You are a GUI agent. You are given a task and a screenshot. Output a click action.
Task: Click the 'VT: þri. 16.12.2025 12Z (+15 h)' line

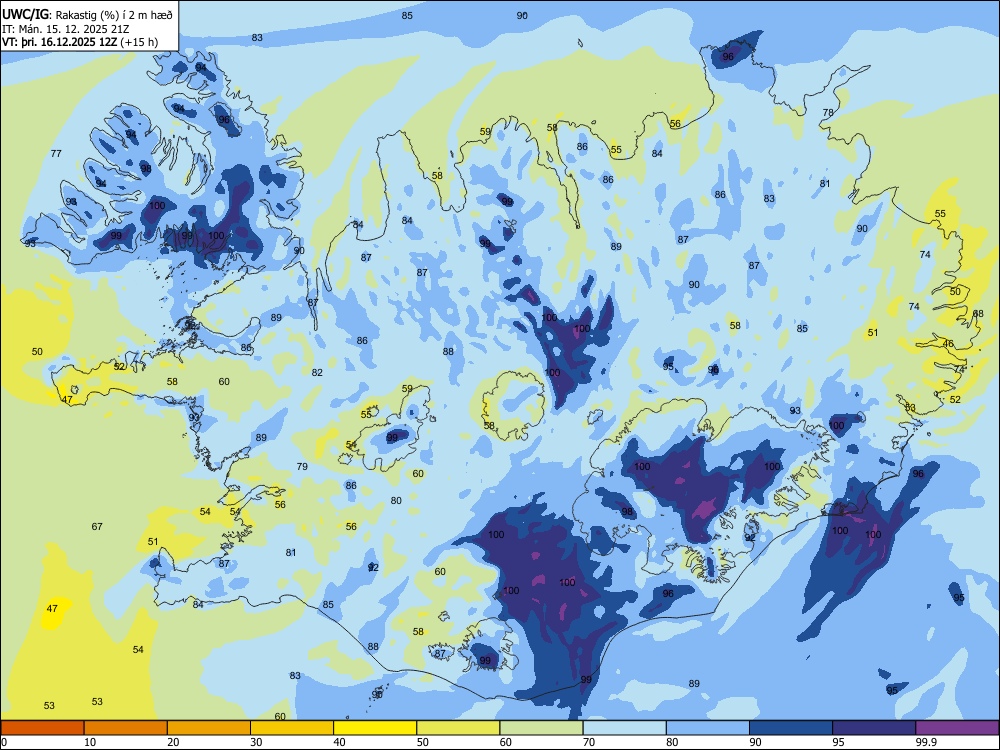click(80, 42)
